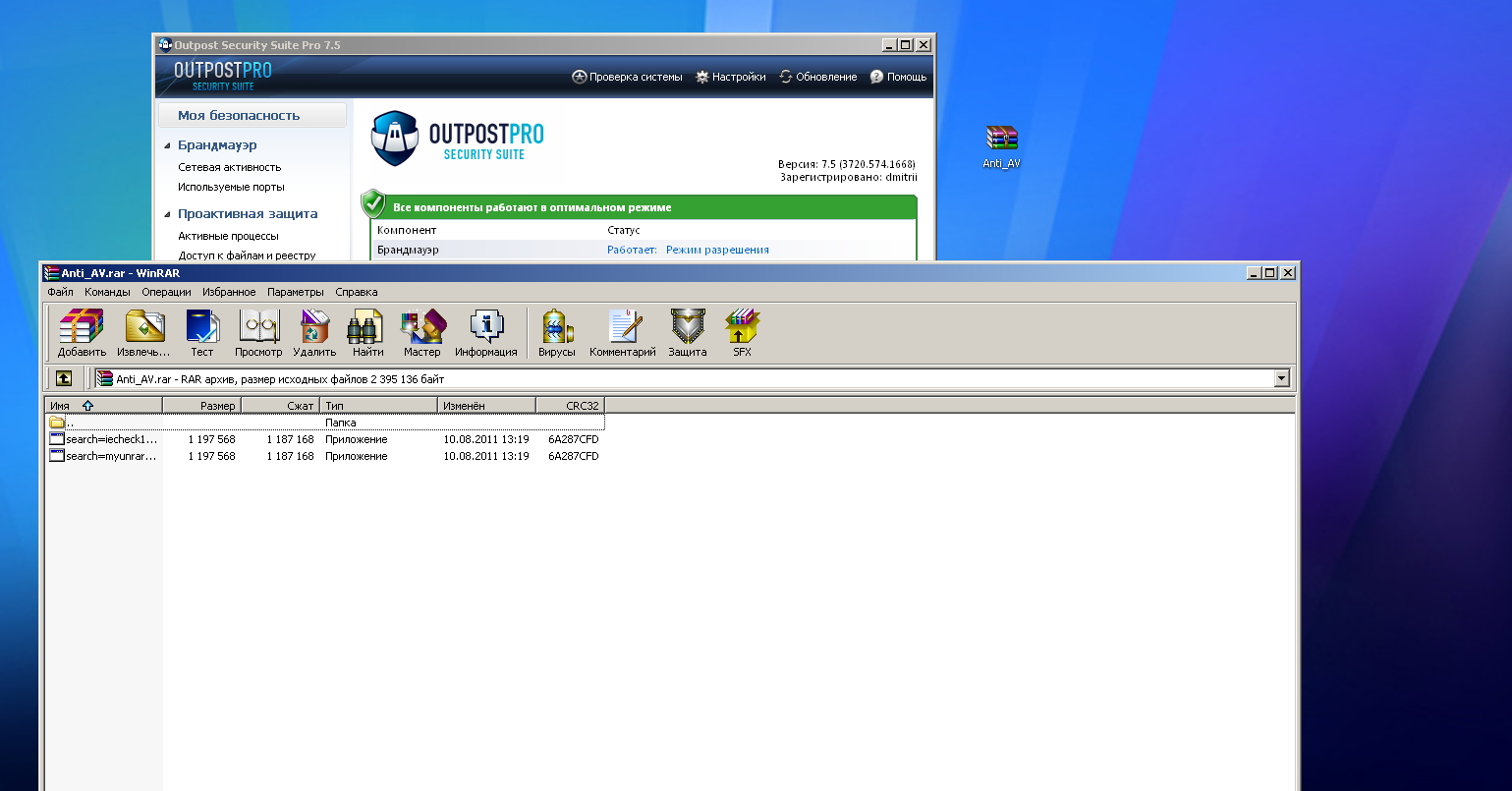This screenshot has width=1512, height=791.
Task: Click Обновление in Outpost header
Action: (x=817, y=77)
